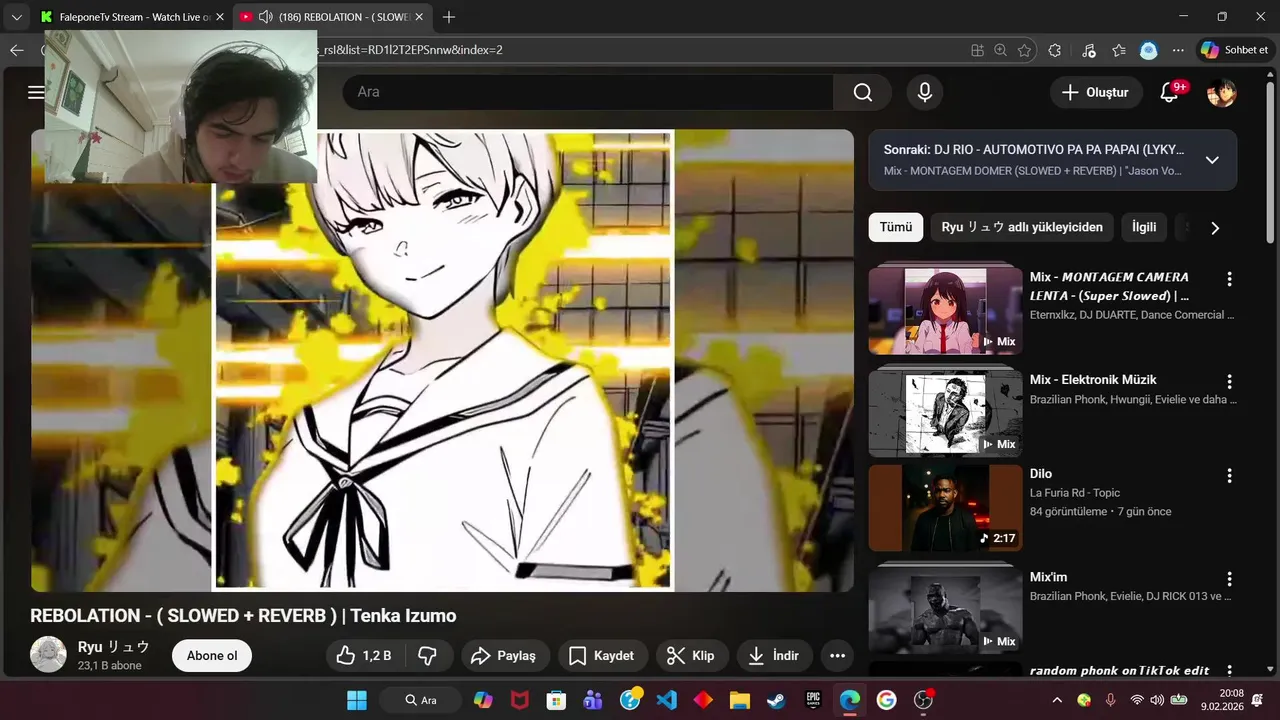Open more actions ellipsis under video

838,656
